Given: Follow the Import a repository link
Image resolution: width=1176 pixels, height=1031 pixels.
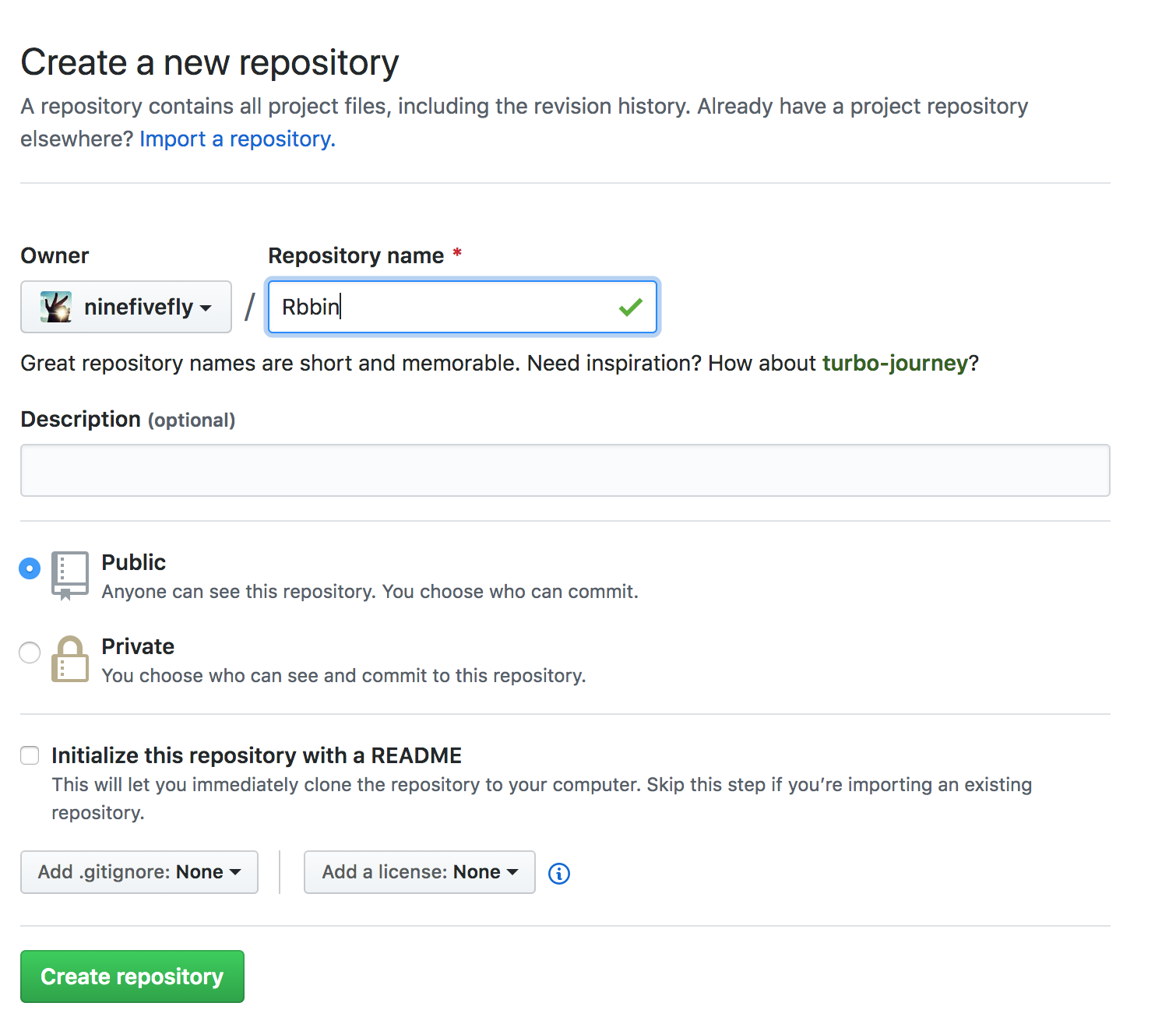Looking at the screenshot, I should tap(237, 139).
